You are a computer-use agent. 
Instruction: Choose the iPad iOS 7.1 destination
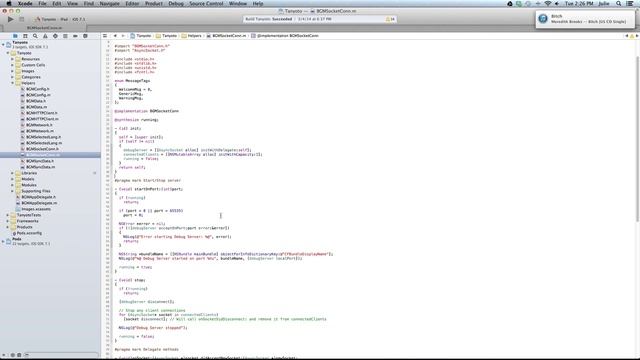73,19
